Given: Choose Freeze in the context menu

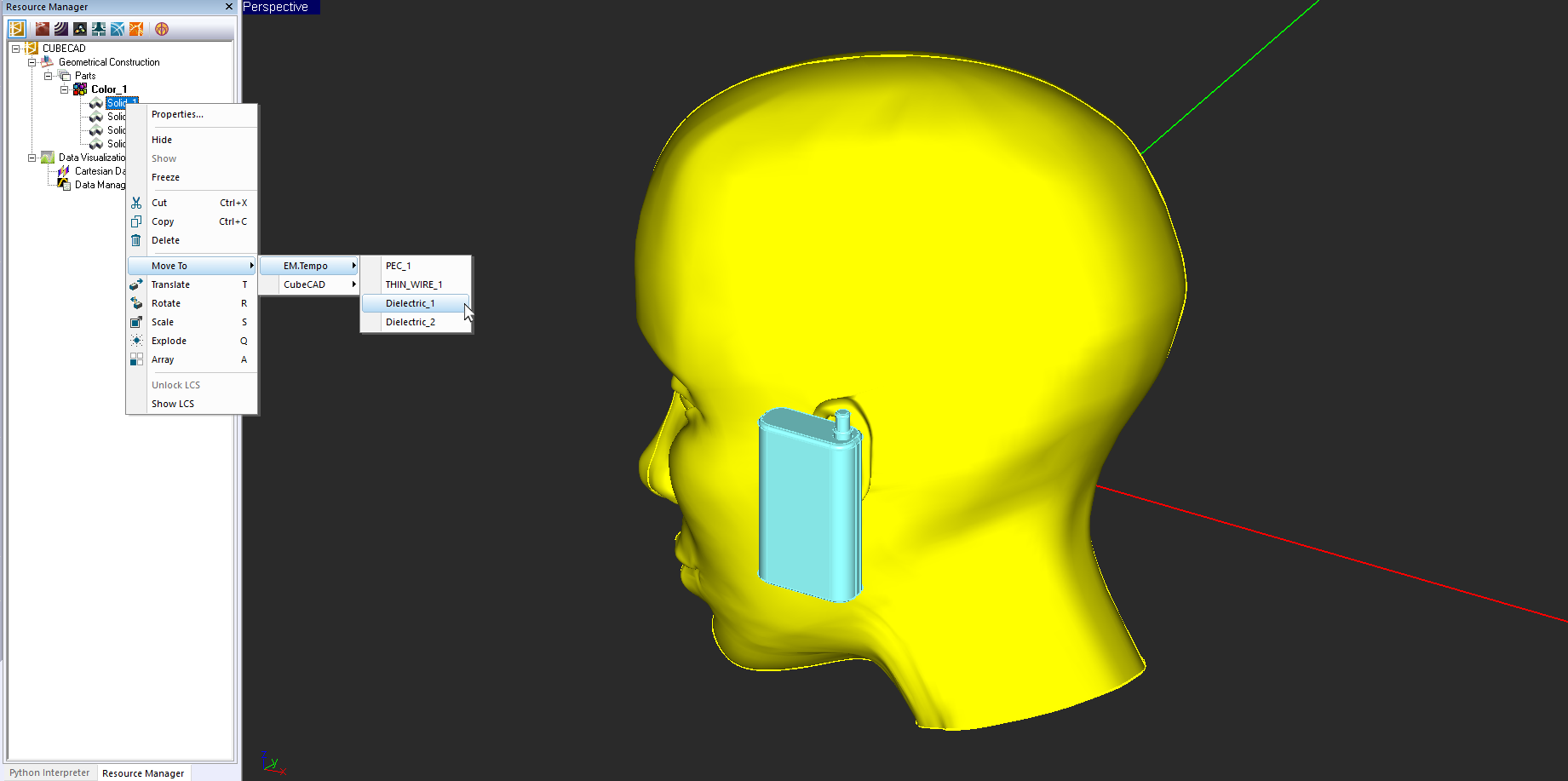Looking at the screenshot, I should 192,177.
